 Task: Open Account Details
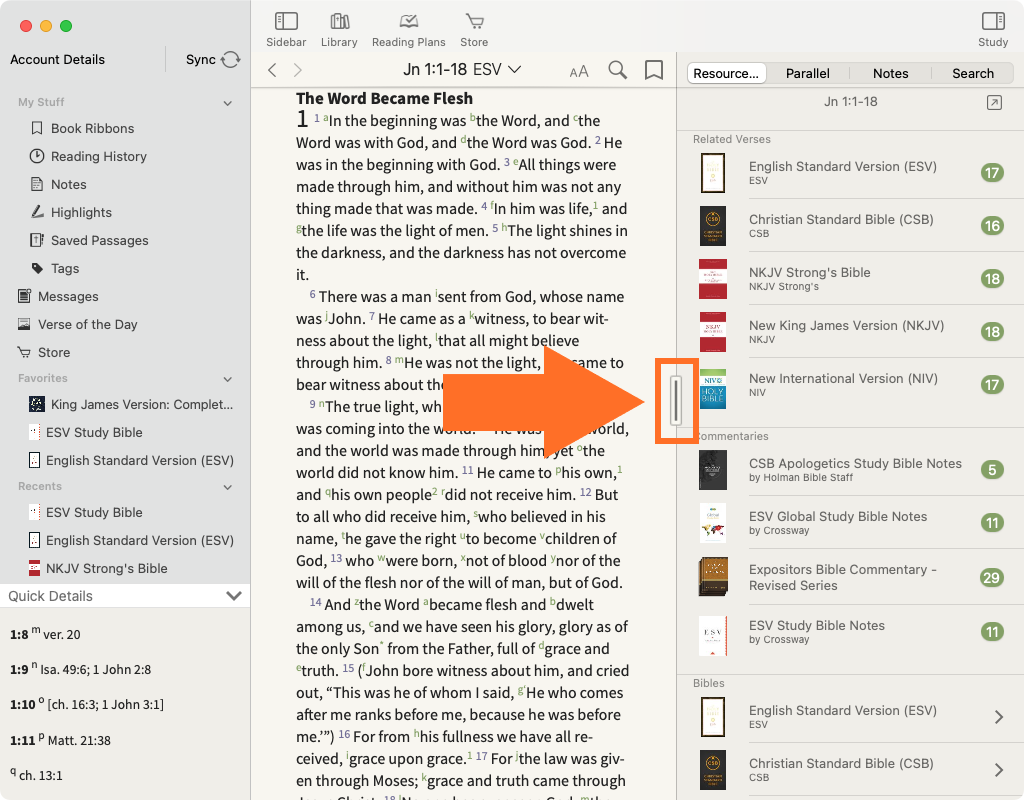click(x=57, y=60)
